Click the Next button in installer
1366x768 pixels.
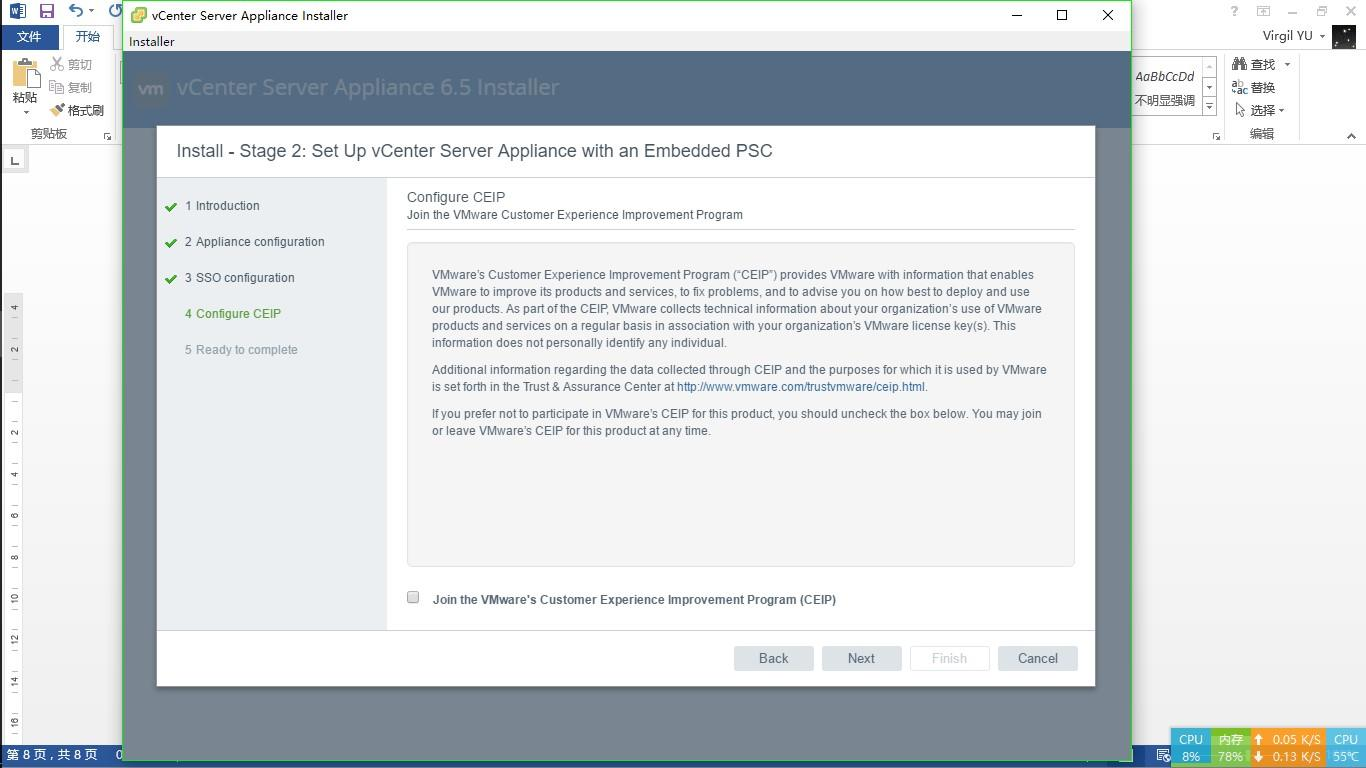pos(861,658)
